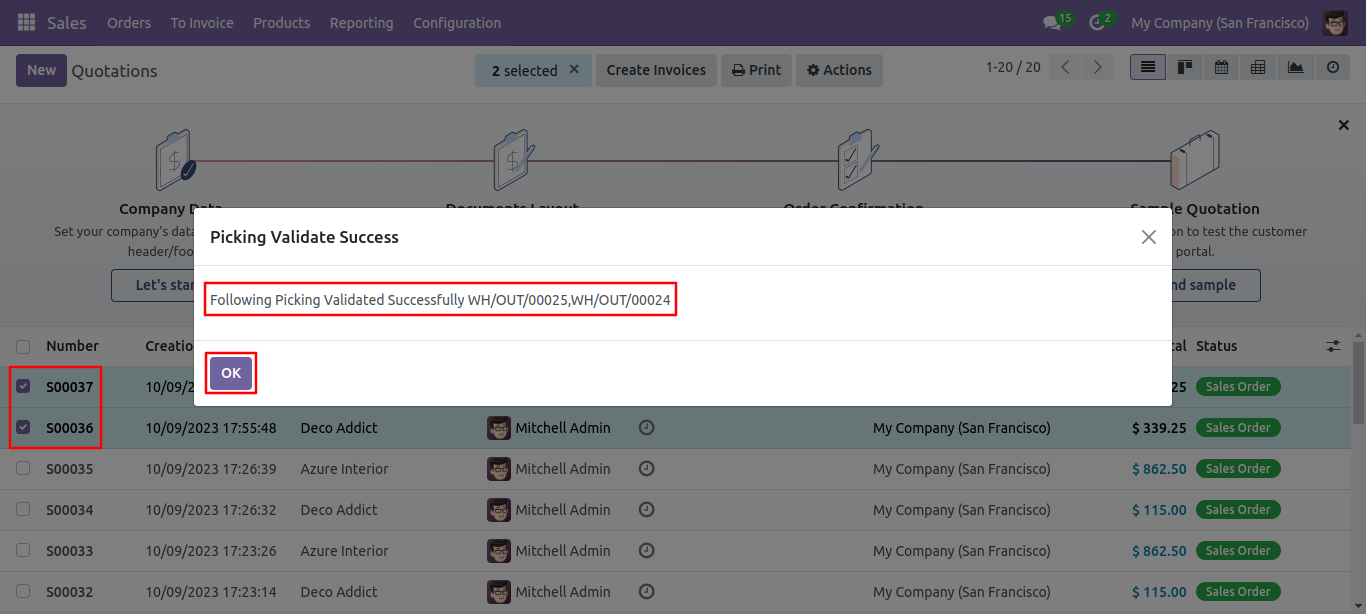This screenshot has height=614, width=1366.
Task: Switch to calendar view icon
Action: point(1221,67)
